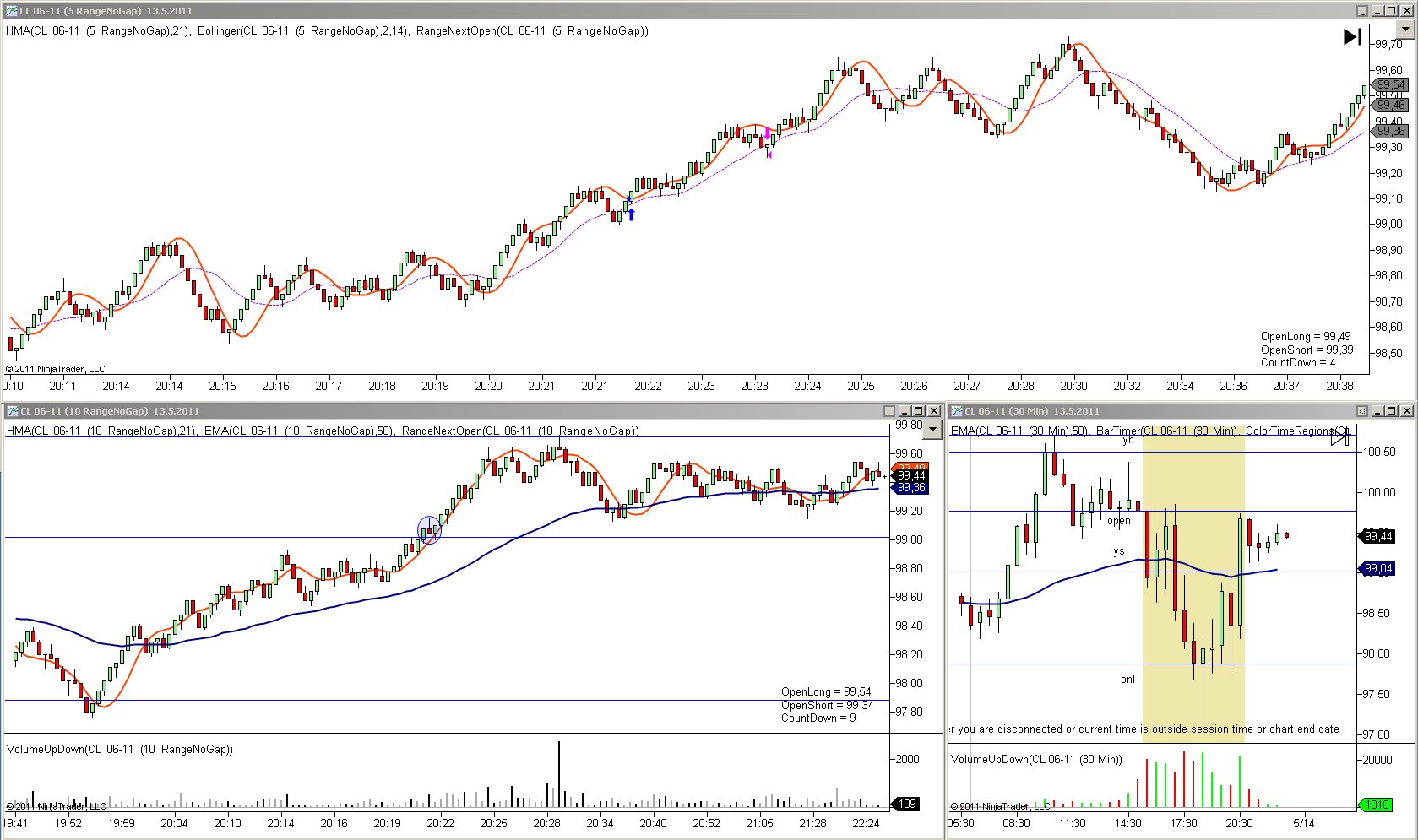Click the L link button of the 10 RangeNoGap window
This screenshot has height=840, width=1418.
click(x=889, y=411)
